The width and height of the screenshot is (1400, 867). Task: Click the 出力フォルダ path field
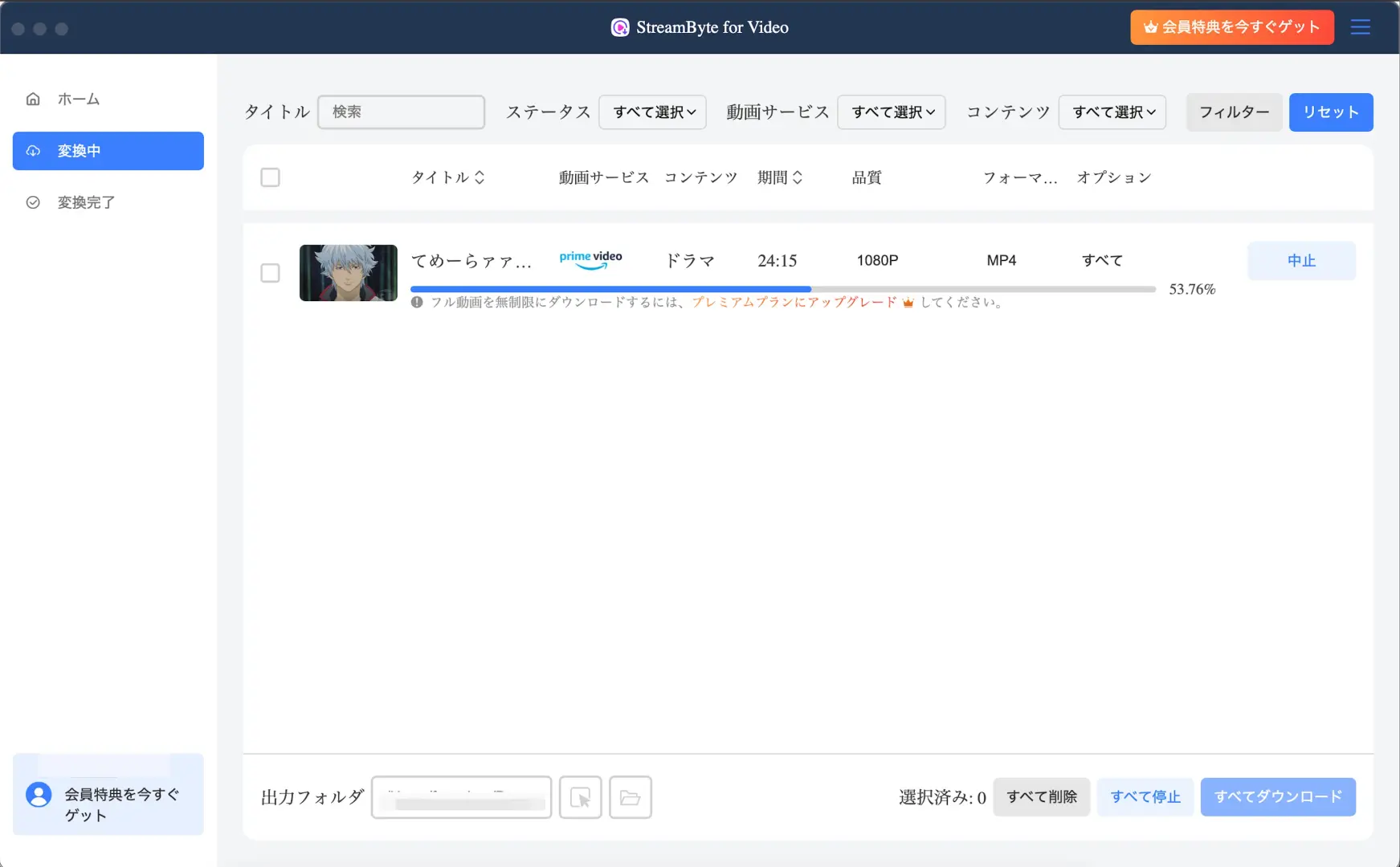coord(461,797)
